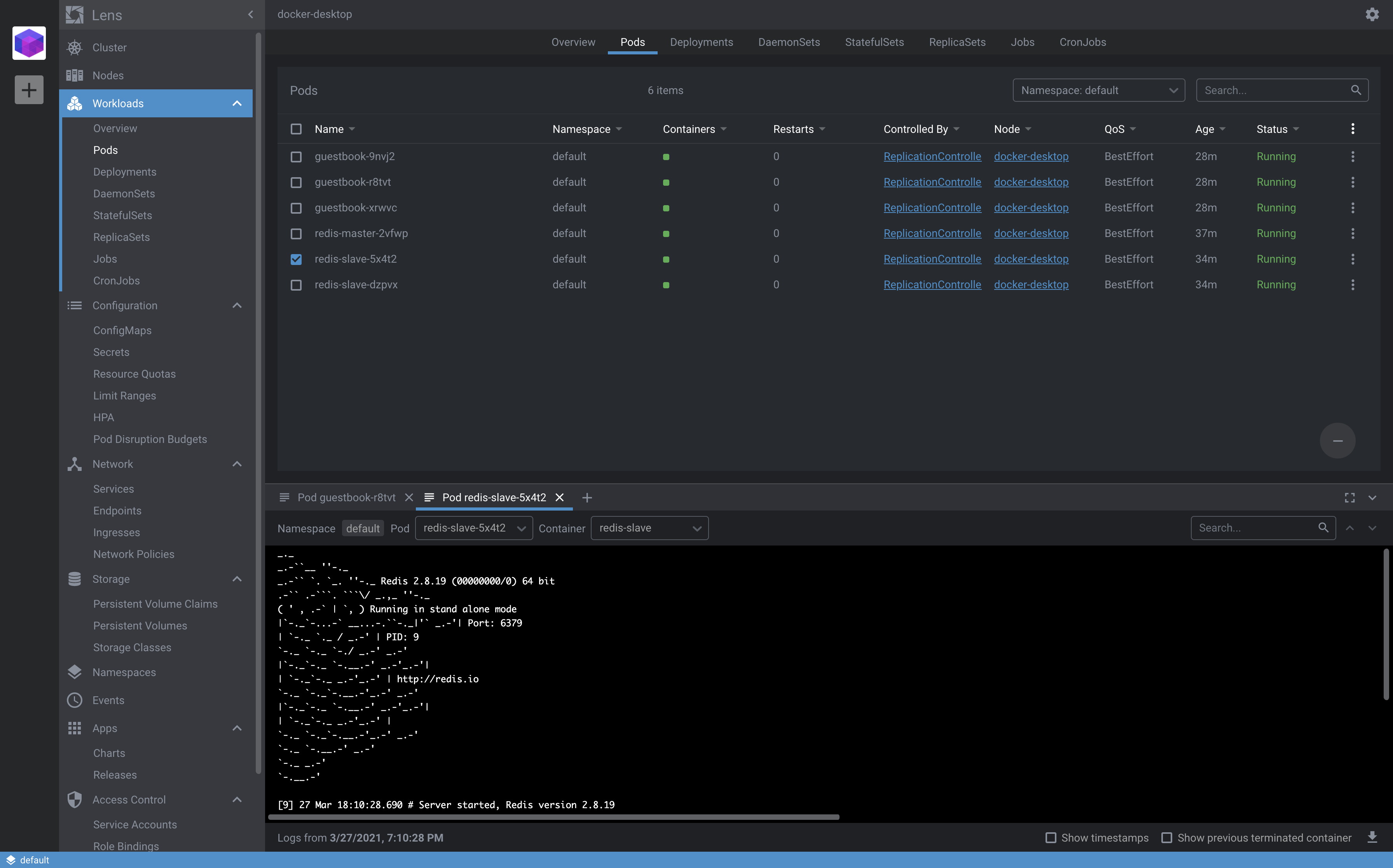Add a new dock tab with plus
This screenshot has height=868, width=1393.
pos(587,498)
